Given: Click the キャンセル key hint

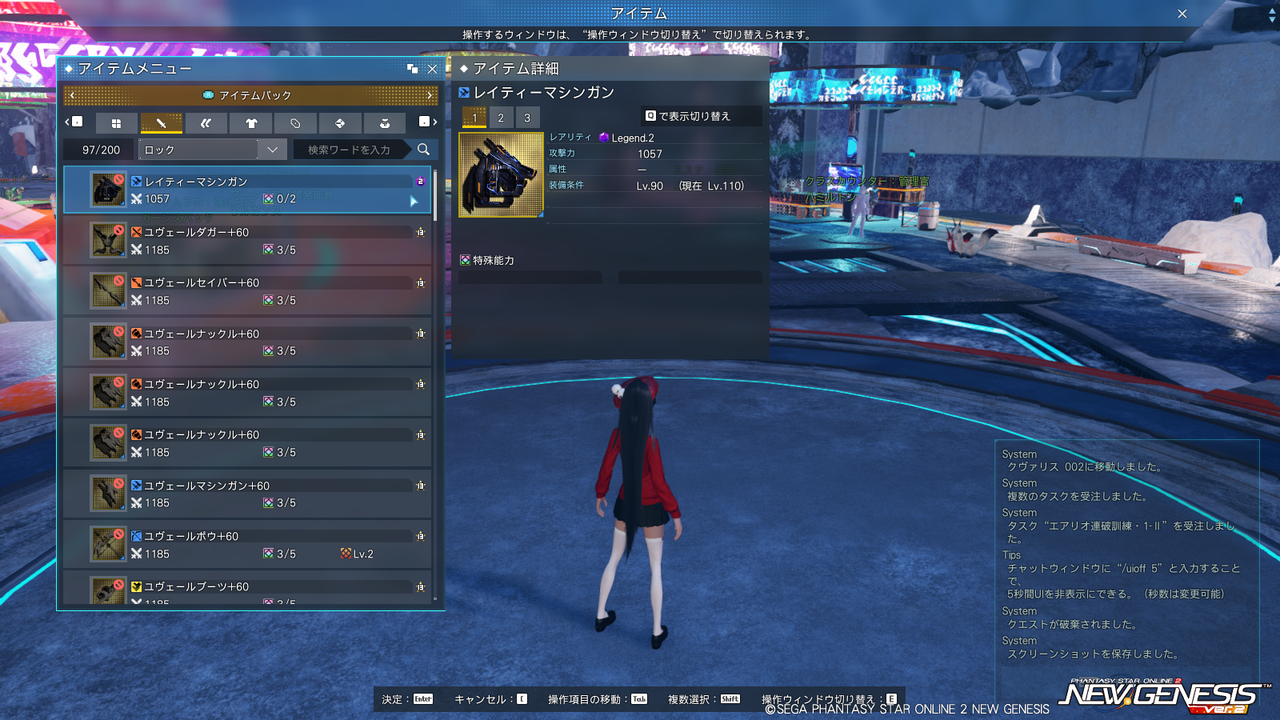Looking at the screenshot, I should [491, 699].
